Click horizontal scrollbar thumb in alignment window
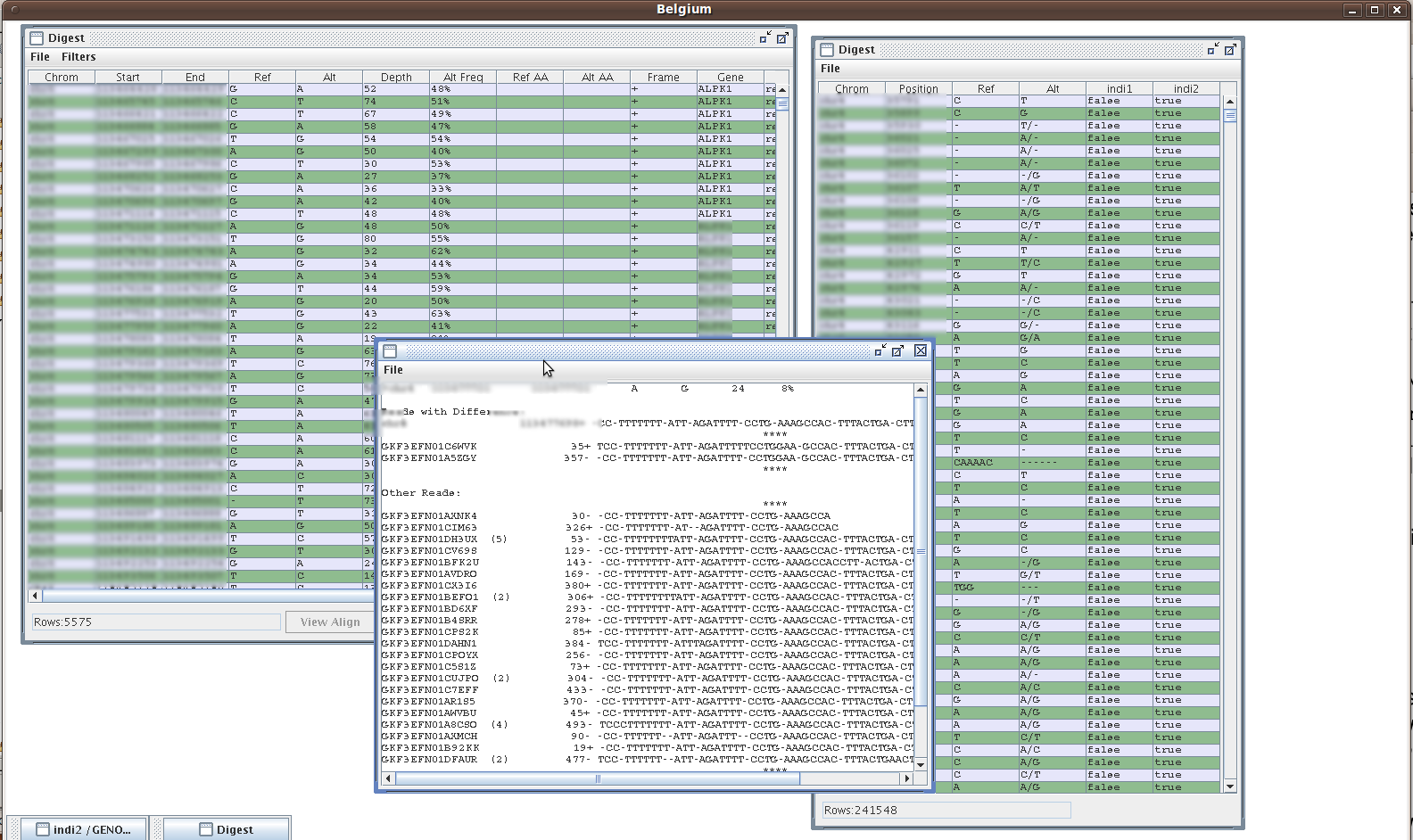The image size is (1413, 840). tap(598, 778)
